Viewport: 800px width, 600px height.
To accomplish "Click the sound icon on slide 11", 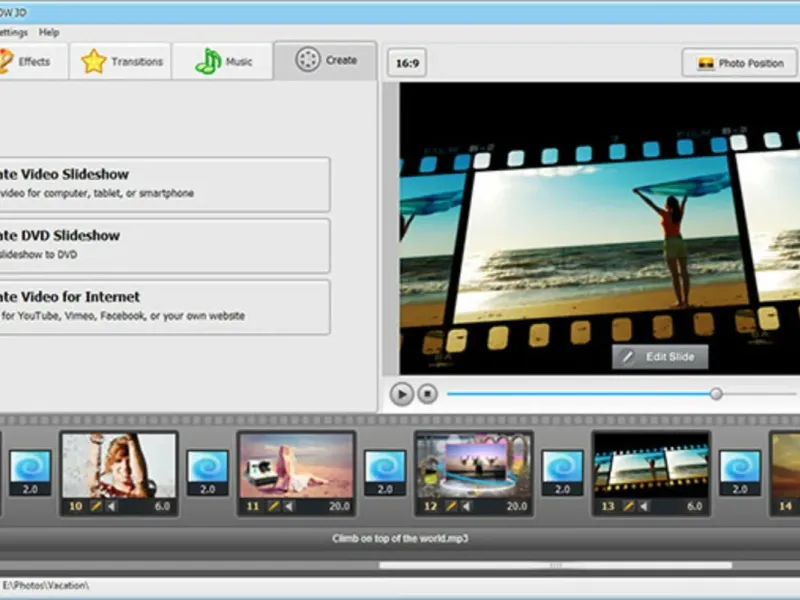I will pos(289,506).
